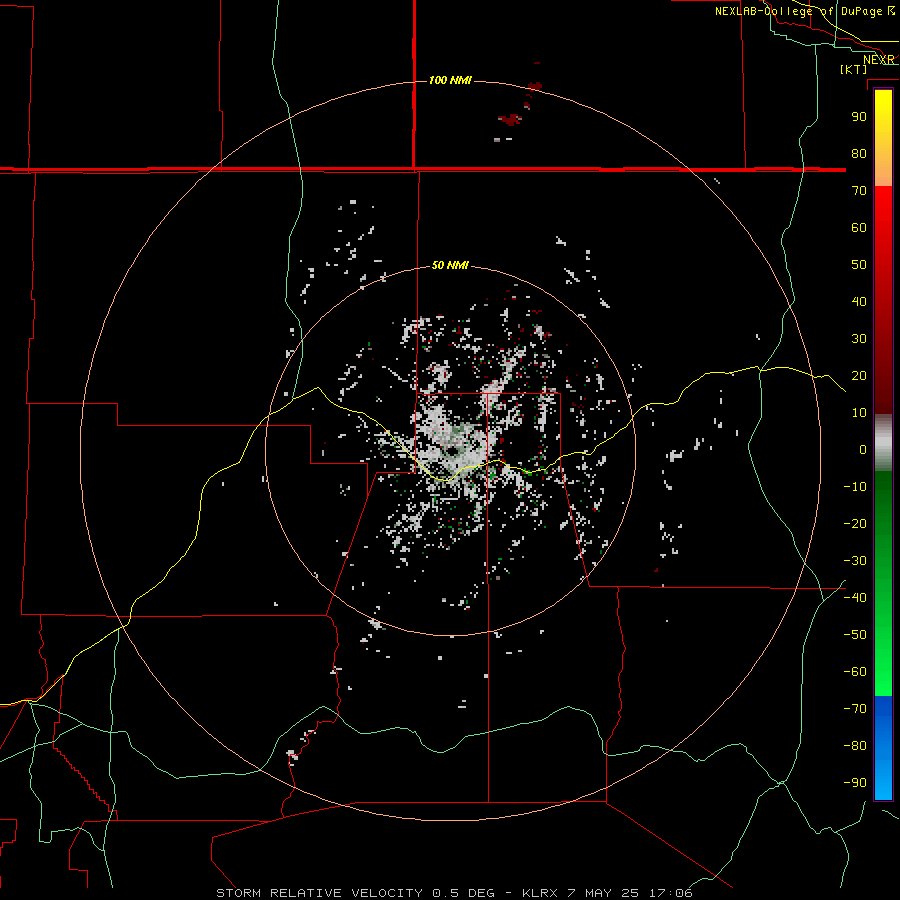Select the -10 value on velocity scale
This screenshot has height=900, width=900.
855,487
